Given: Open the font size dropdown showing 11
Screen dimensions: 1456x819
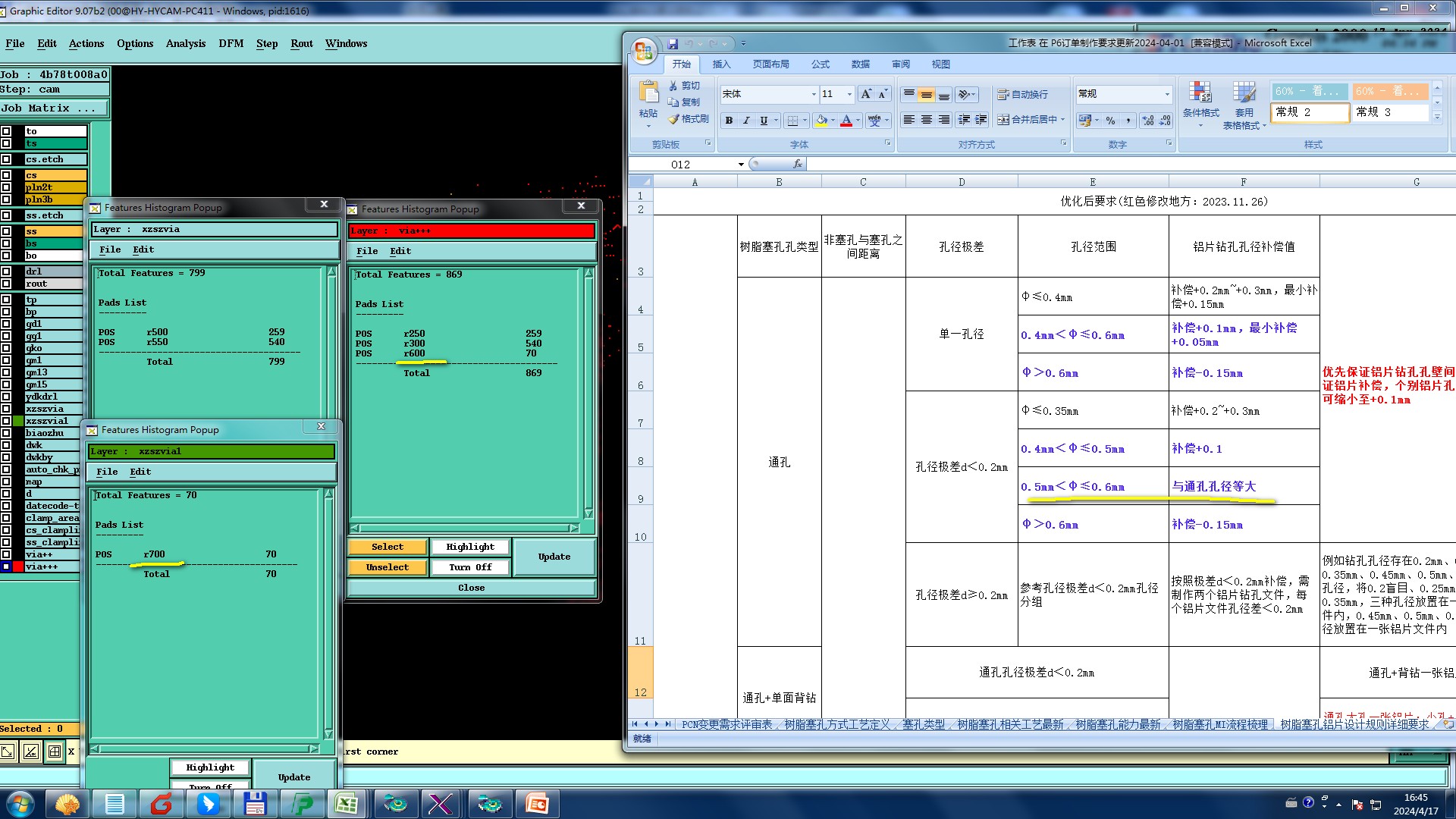Looking at the screenshot, I should [x=849, y=94].
